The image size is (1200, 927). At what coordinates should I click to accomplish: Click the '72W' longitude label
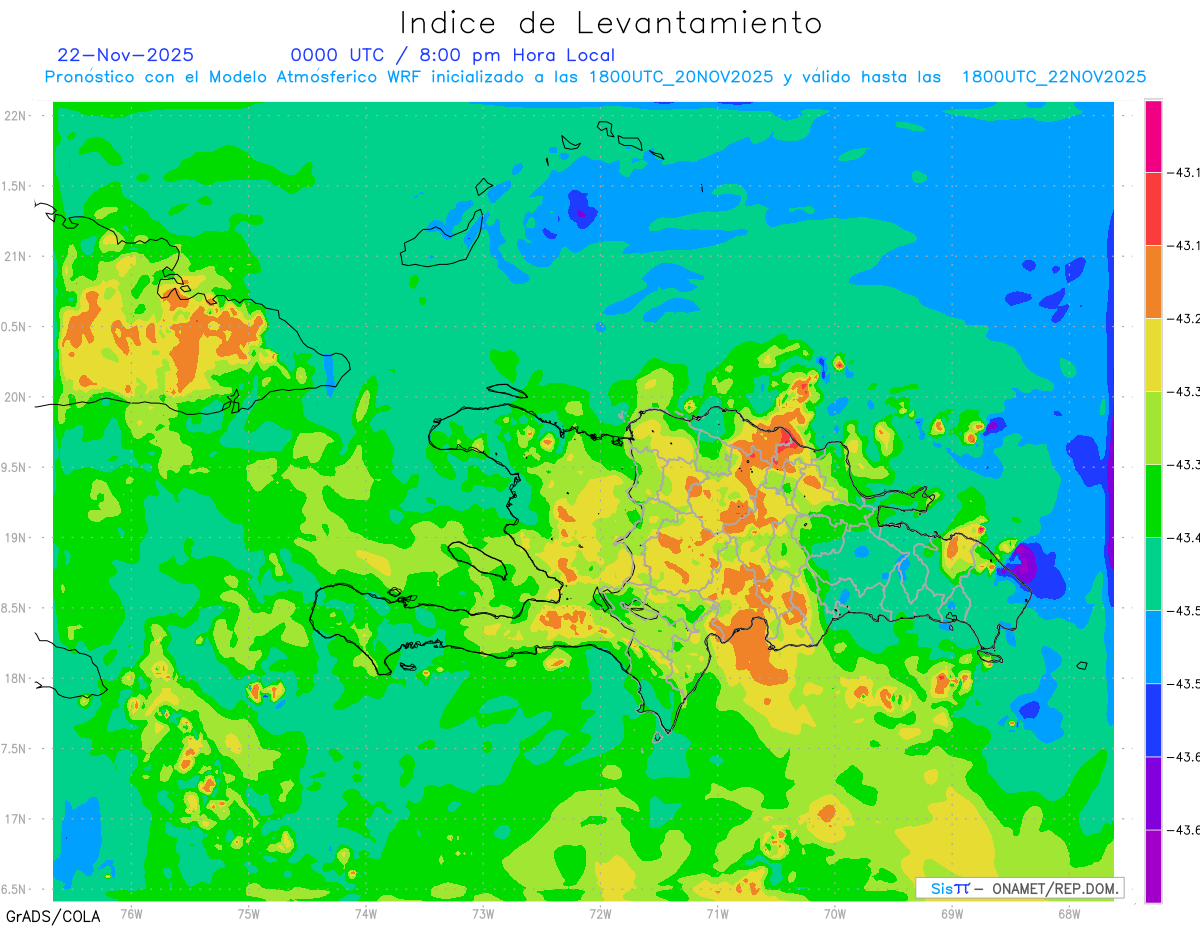click(601, 913)
